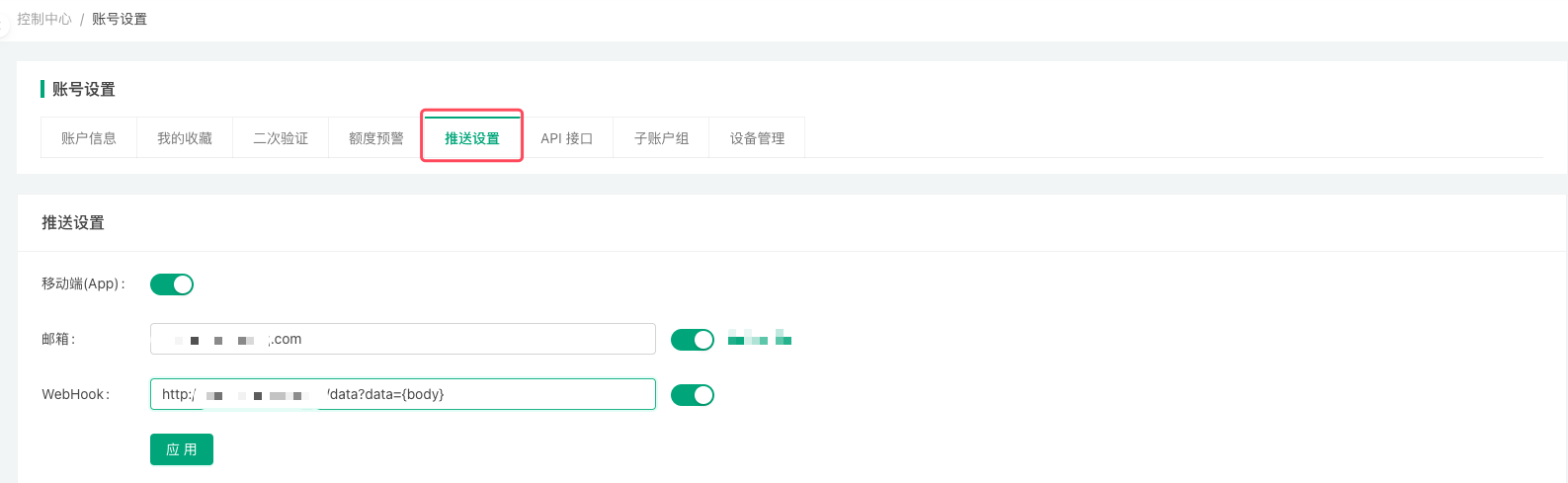Screen dimensions: 1568x483
Task: Switch to the 账户信息 tab
Action: click(x=89, y=138)
